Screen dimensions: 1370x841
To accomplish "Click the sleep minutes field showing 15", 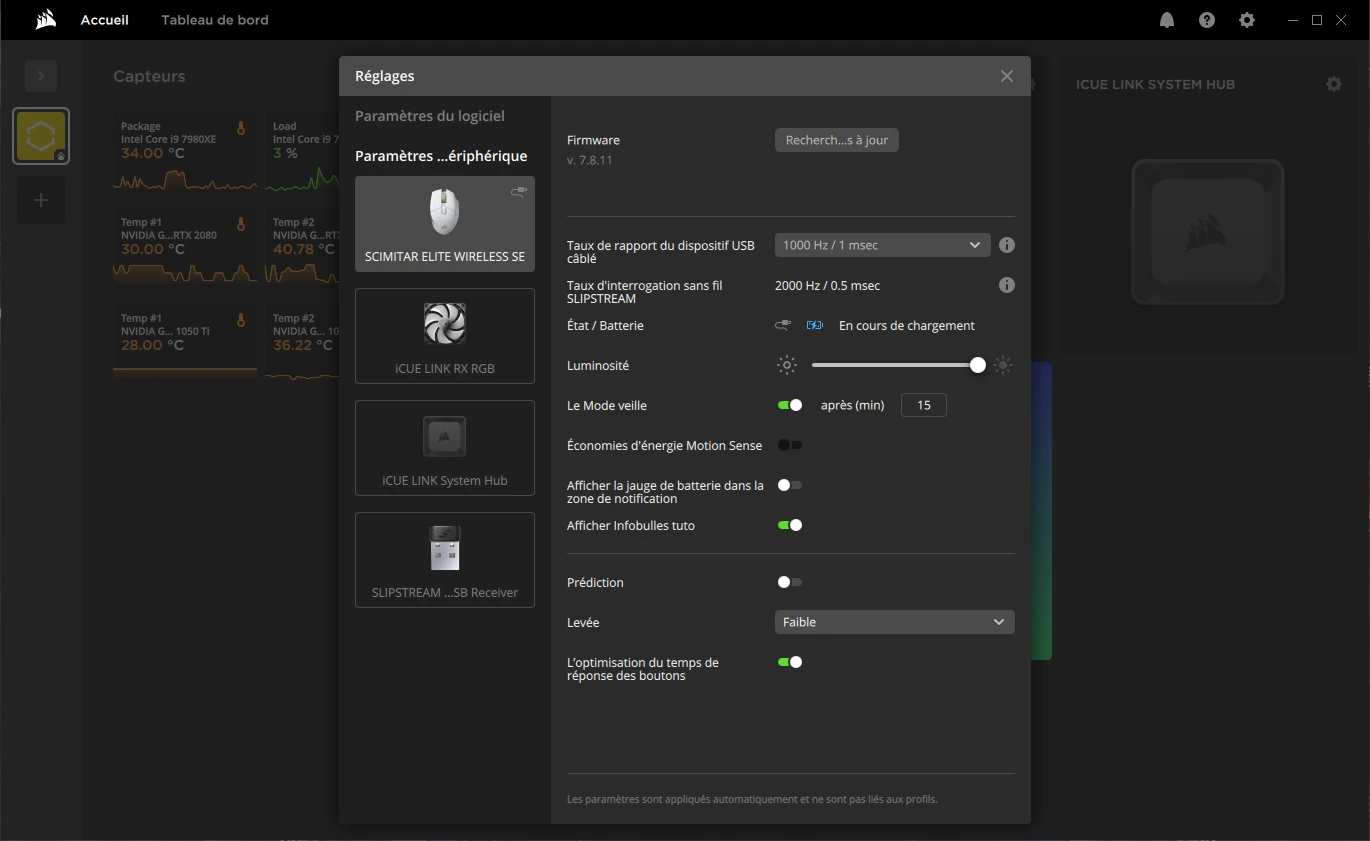I will [x=924, y=405].
